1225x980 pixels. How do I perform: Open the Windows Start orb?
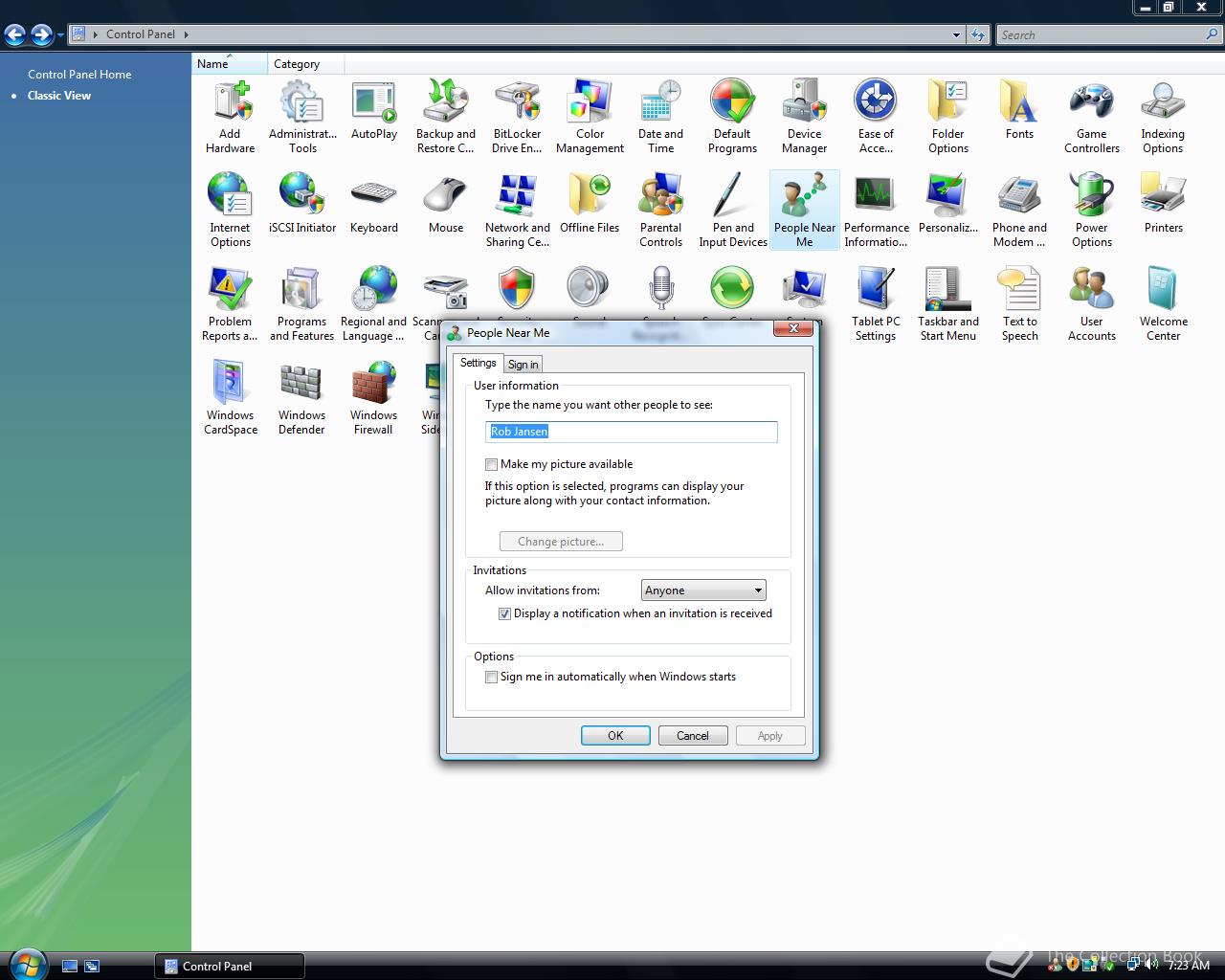coord(28,963)
